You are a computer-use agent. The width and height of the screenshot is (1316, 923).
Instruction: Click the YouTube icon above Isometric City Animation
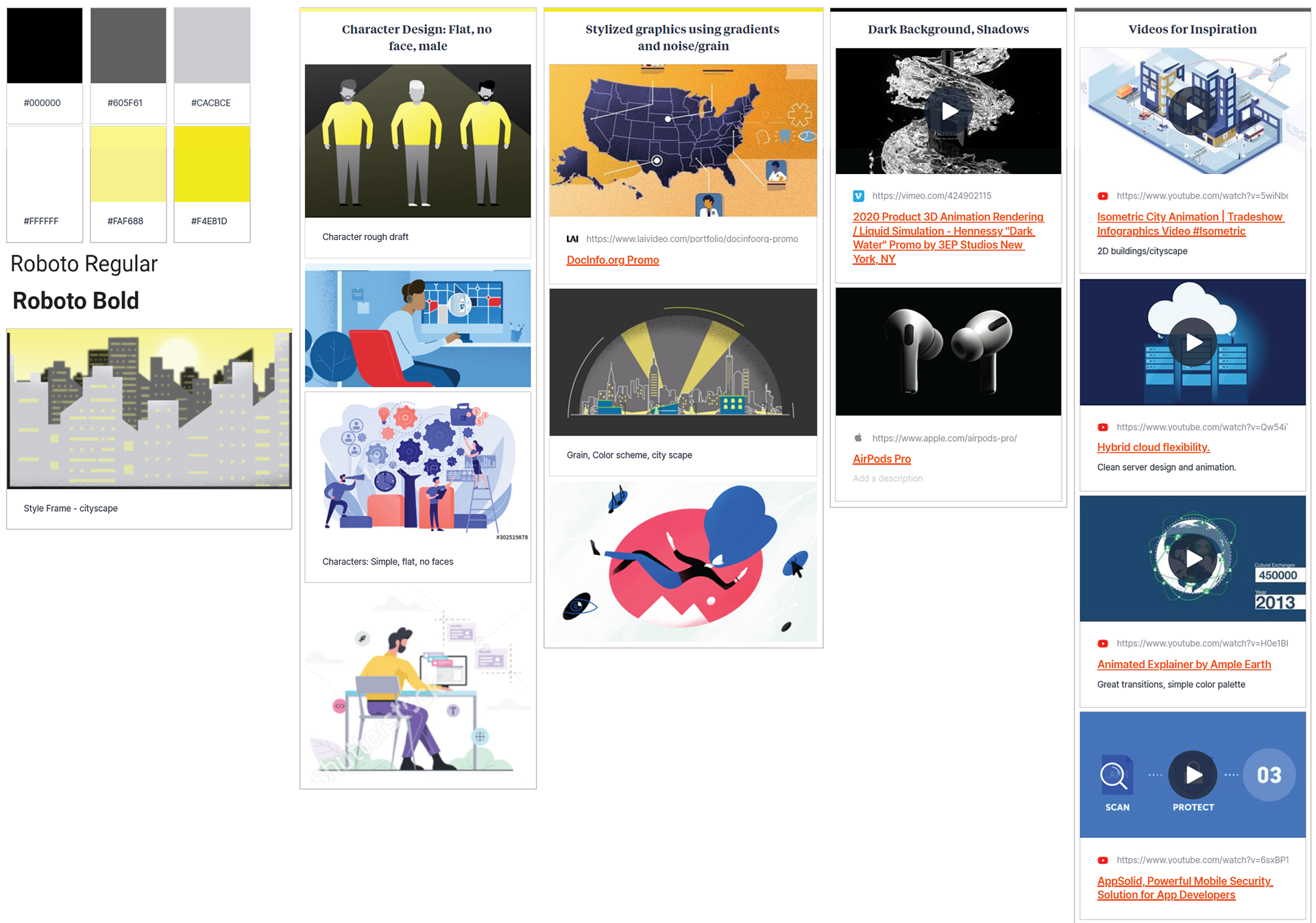point(1103,196)
